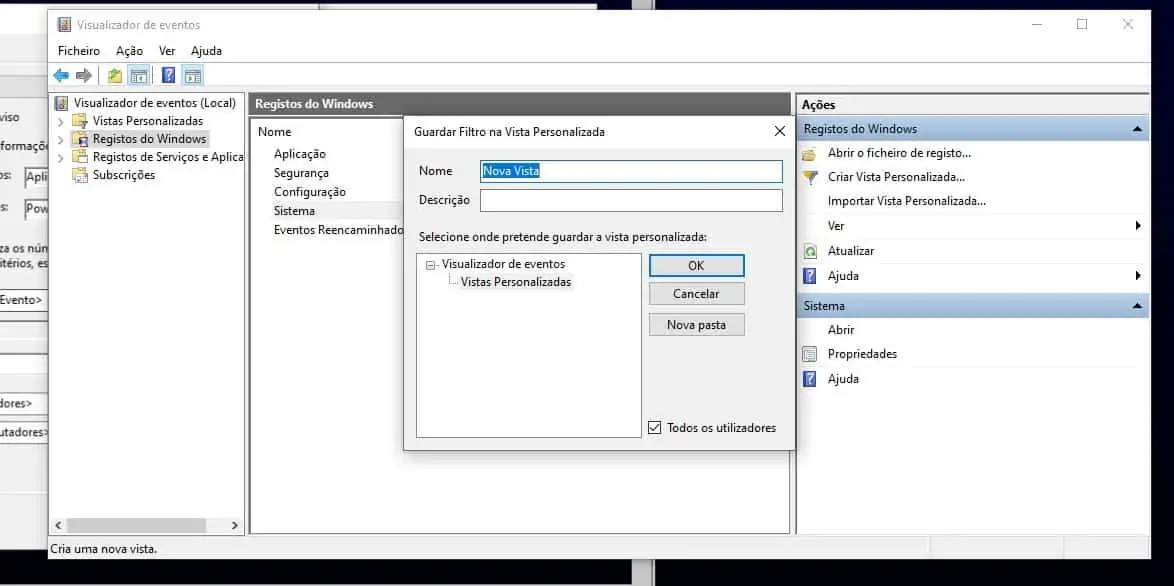
Task: Click the tree pane scroll left arrow
Action: coord(59,525)
